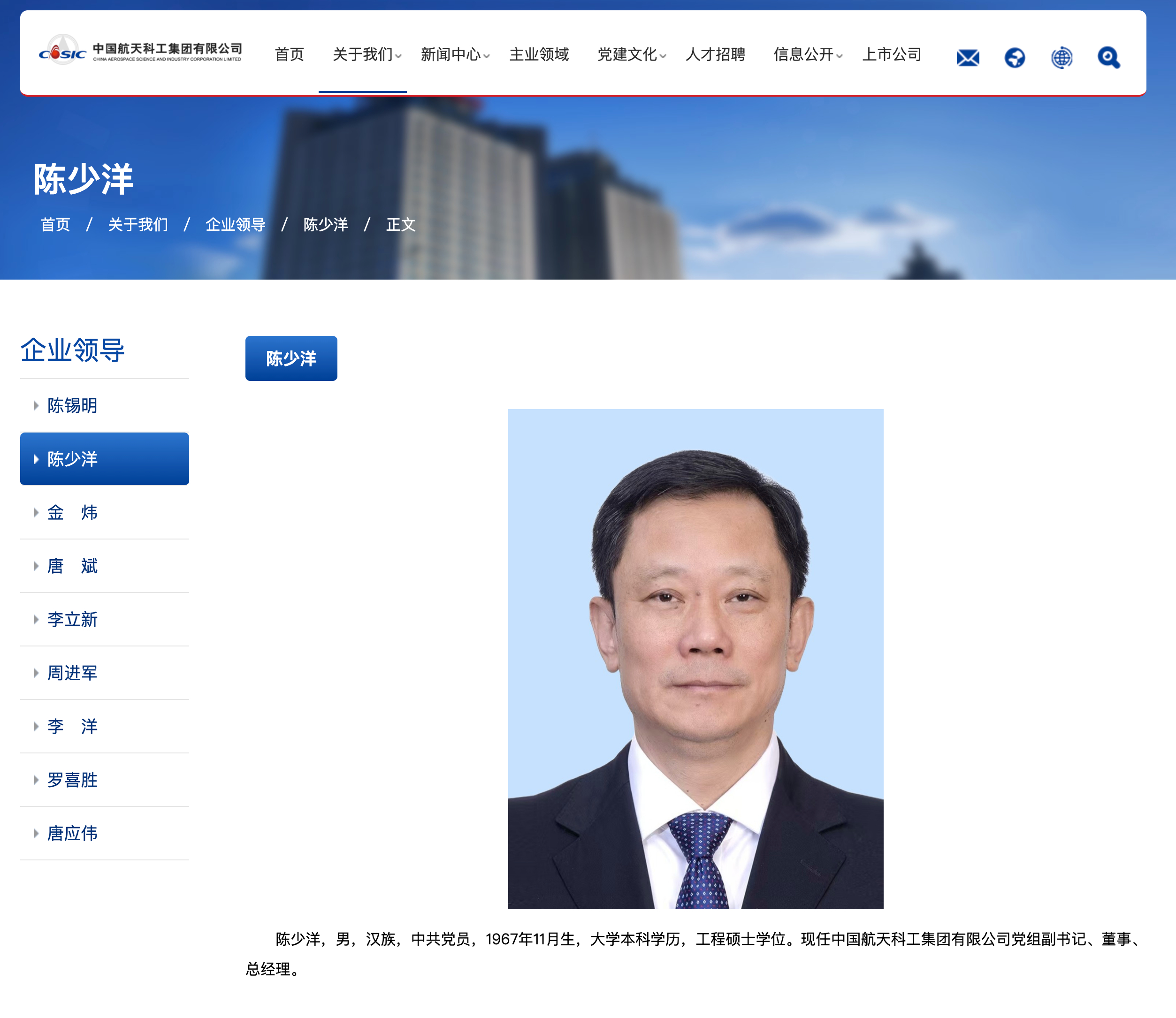Click arrow icon beside 唐应伟
This screenshot has width=1176, height=1018.
(x=36, y=833)
